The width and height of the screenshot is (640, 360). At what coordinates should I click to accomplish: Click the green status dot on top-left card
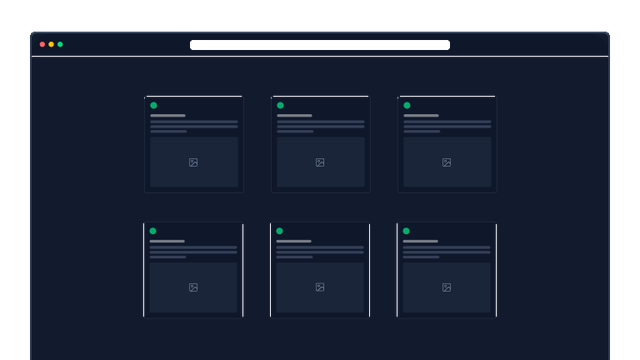coord(153,105)
